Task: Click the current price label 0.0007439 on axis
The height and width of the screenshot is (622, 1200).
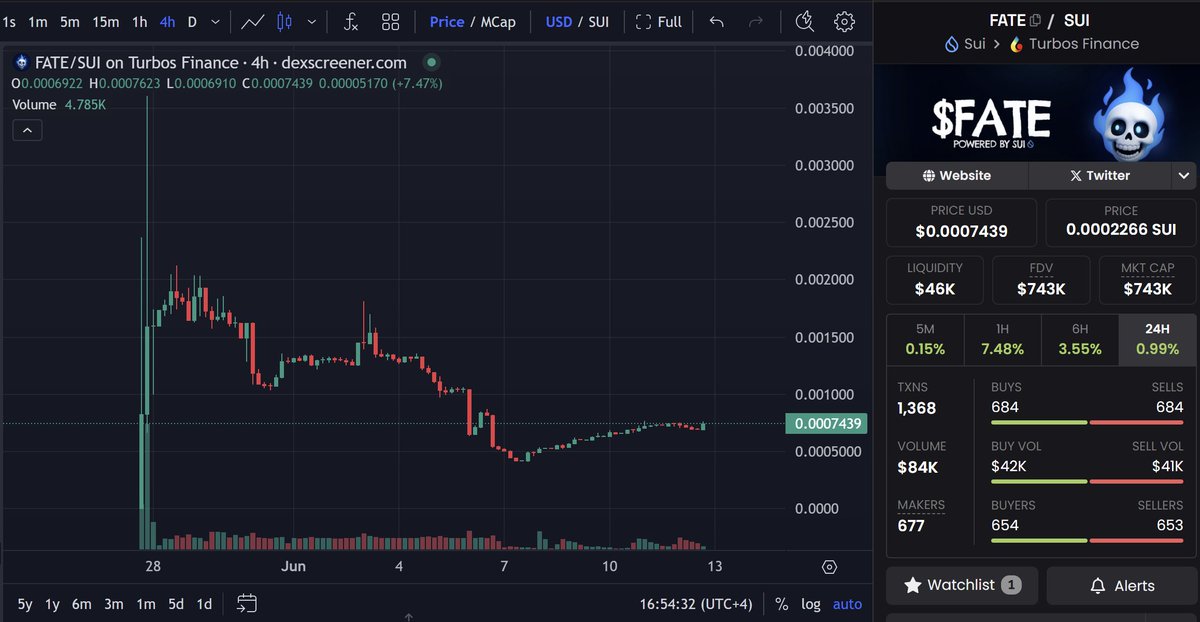Action: tap(826, 424)
